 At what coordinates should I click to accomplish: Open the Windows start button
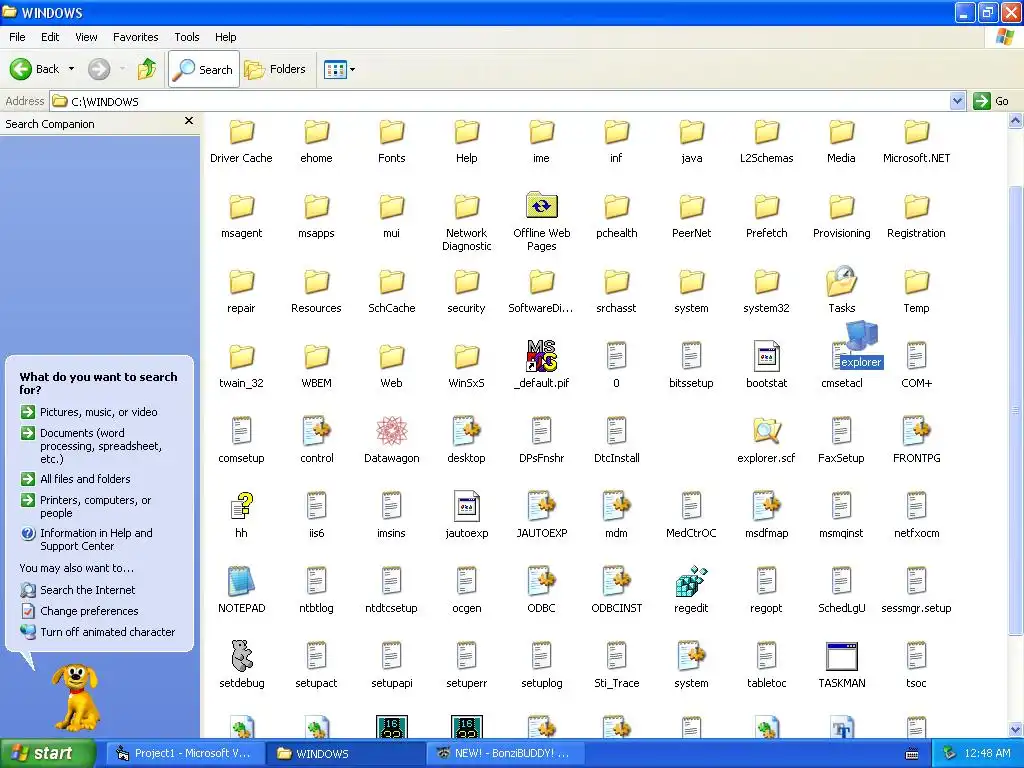click(x=47, y=753)
